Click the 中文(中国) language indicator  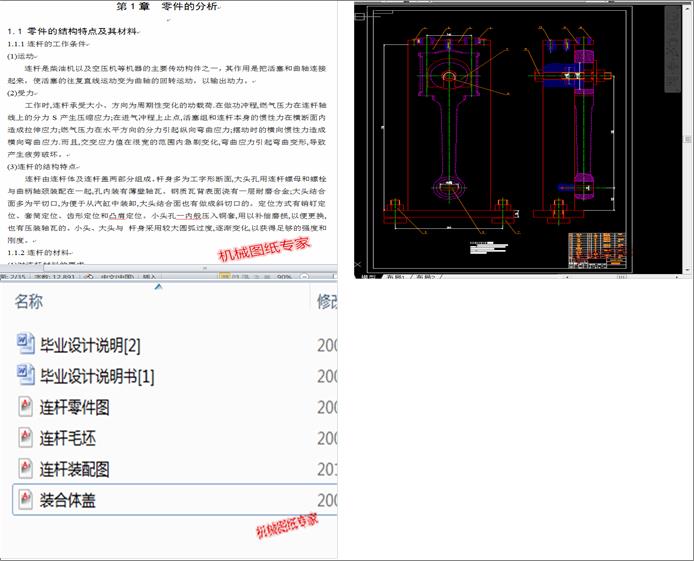click(x=119, y=276)
